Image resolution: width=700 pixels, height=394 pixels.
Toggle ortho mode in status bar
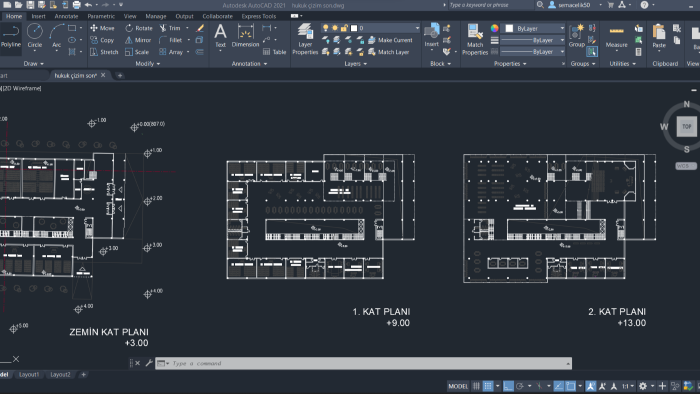[508, 386]
